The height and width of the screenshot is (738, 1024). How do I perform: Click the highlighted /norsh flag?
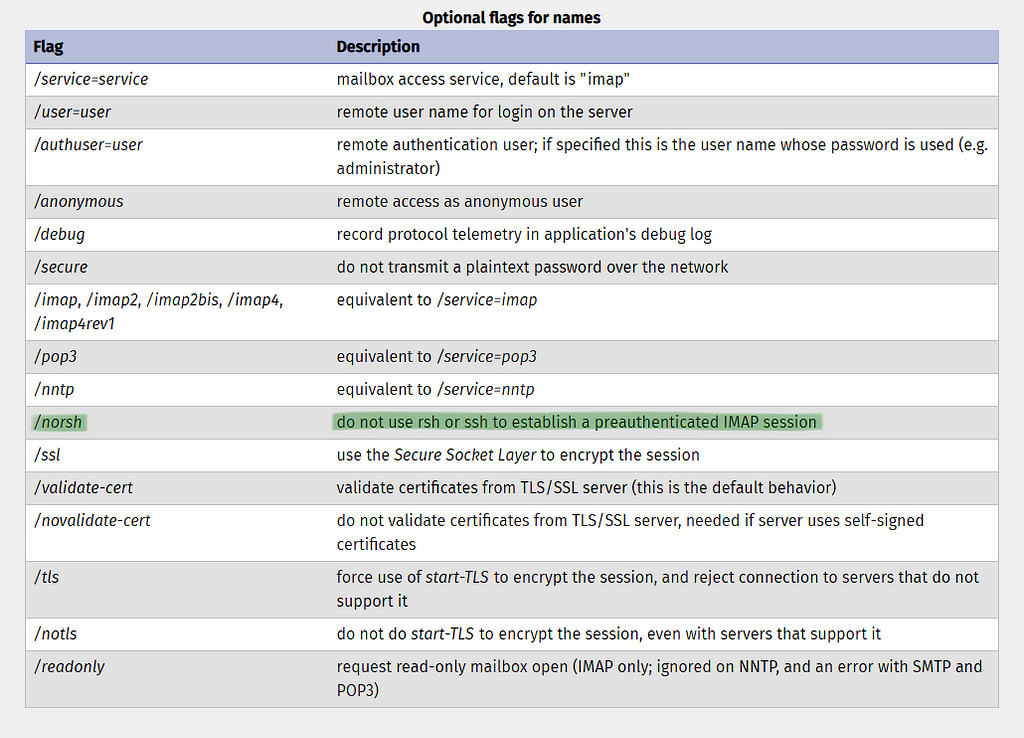(59, 423)
